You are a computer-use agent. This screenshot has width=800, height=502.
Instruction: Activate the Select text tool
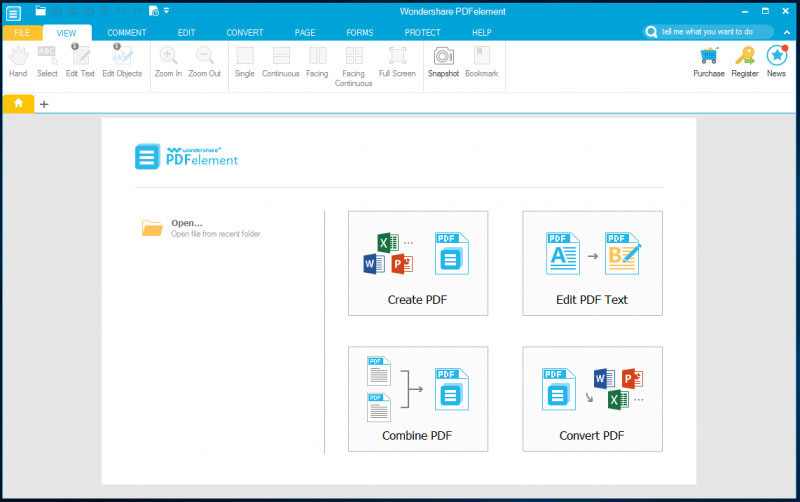pyautogui.click(x=47, y=61)
